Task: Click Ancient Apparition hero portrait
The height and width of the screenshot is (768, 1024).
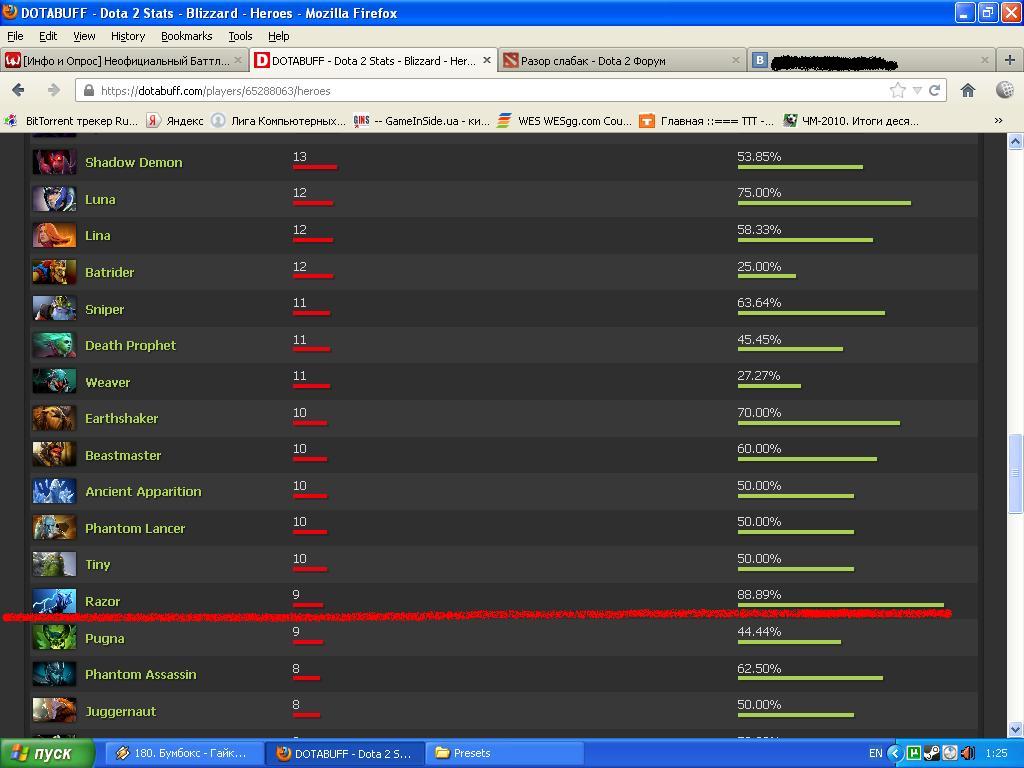Action: [x=54, y=492]
